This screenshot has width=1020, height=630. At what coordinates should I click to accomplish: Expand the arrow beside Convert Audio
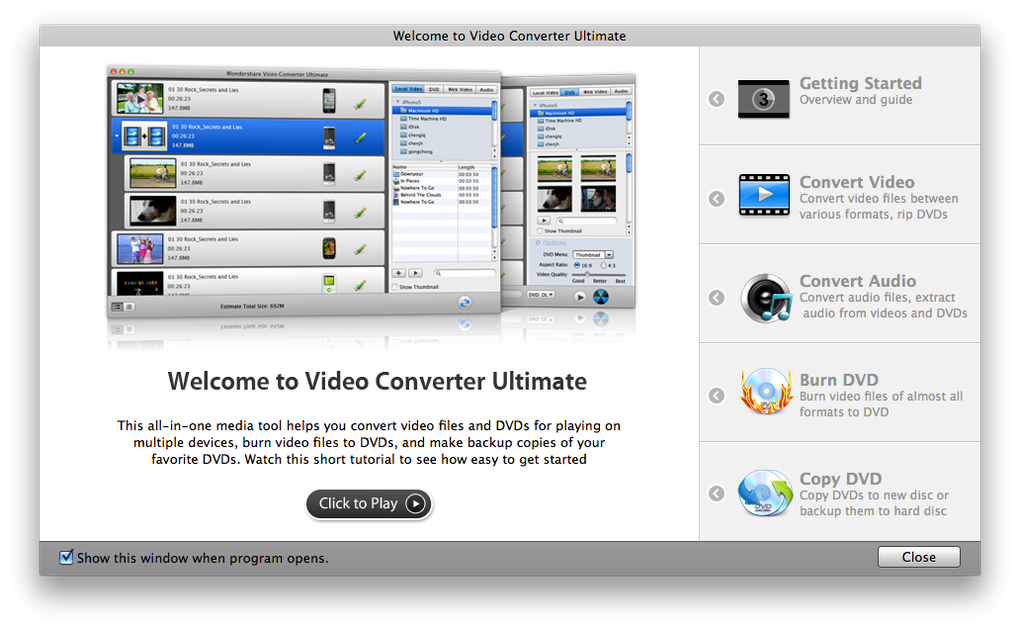716,297
